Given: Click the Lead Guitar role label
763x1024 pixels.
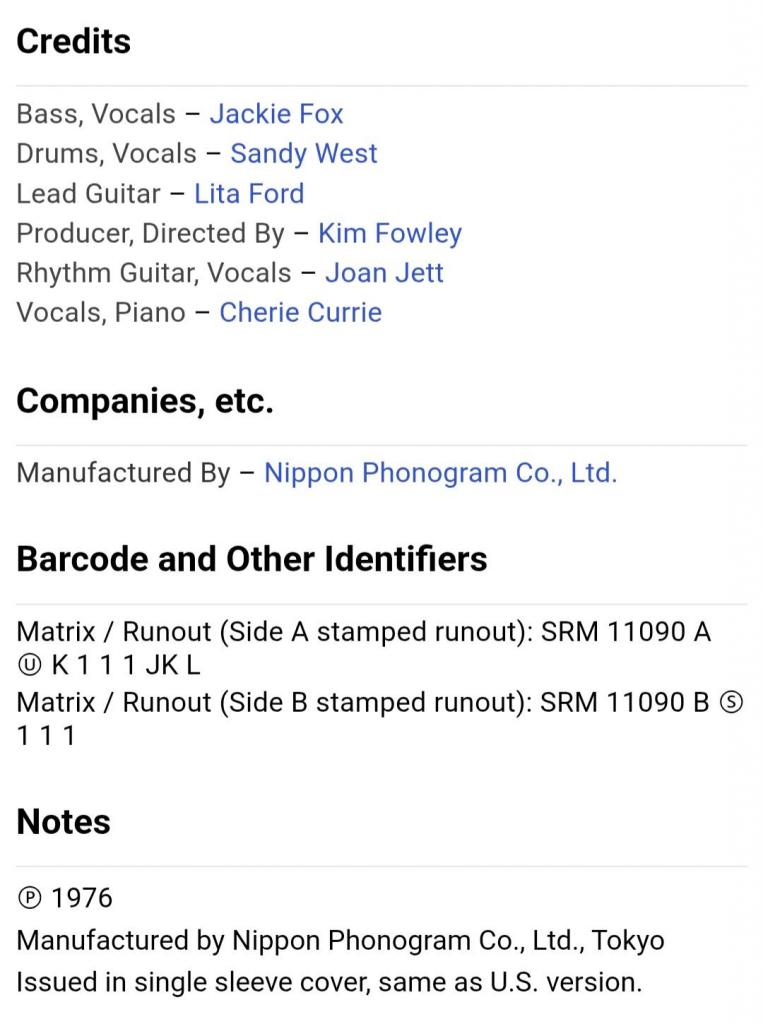Looking at the screenshot, I should point(88,193).
